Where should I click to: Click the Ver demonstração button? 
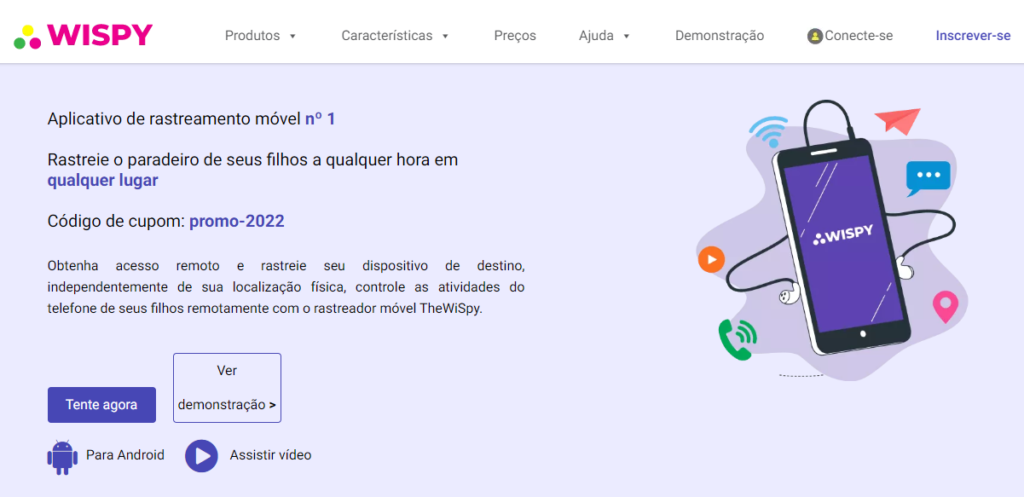227,388
